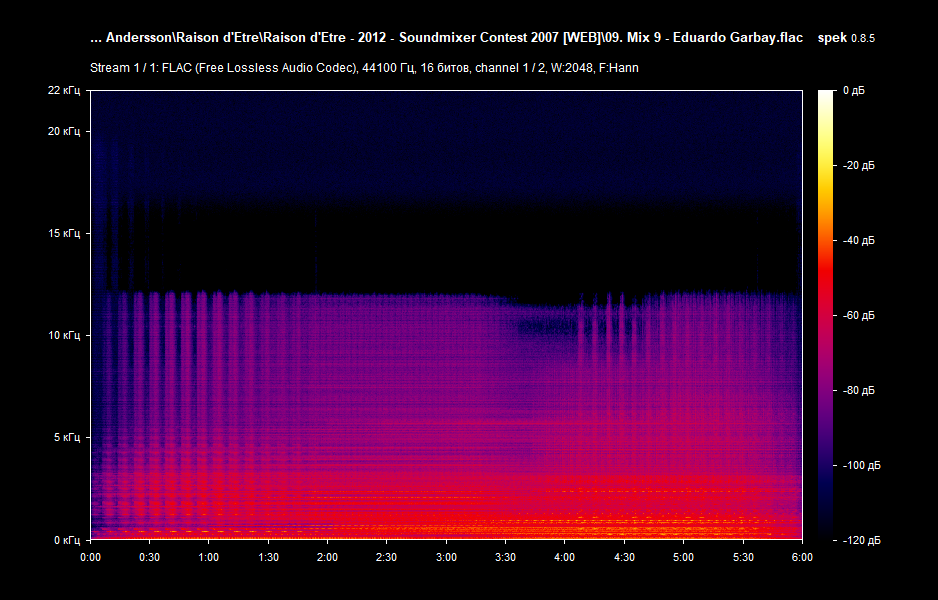Click the -120 дБ scale label
This screenshot has width=938, height=600.
click(861, 541)
